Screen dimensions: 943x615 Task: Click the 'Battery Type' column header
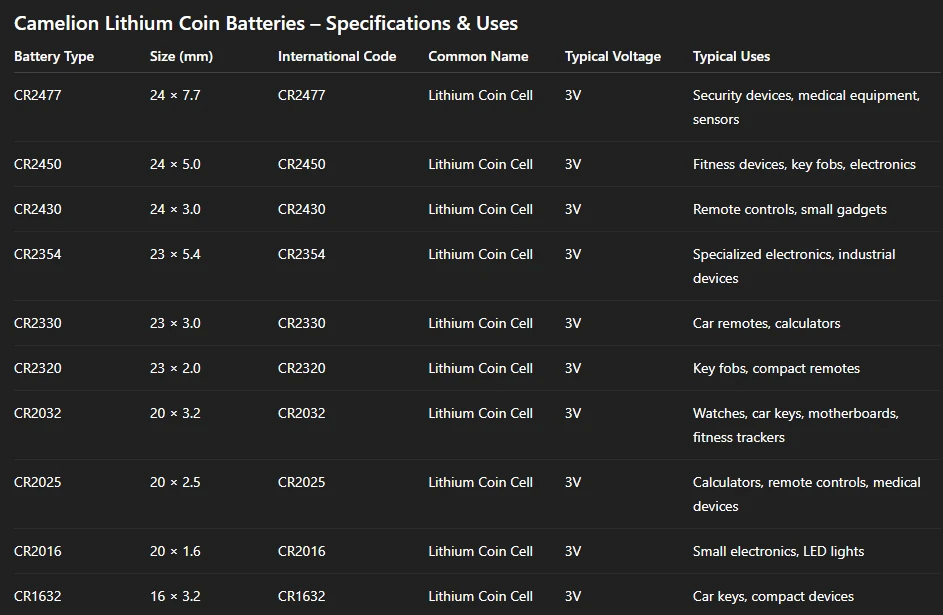54,56
